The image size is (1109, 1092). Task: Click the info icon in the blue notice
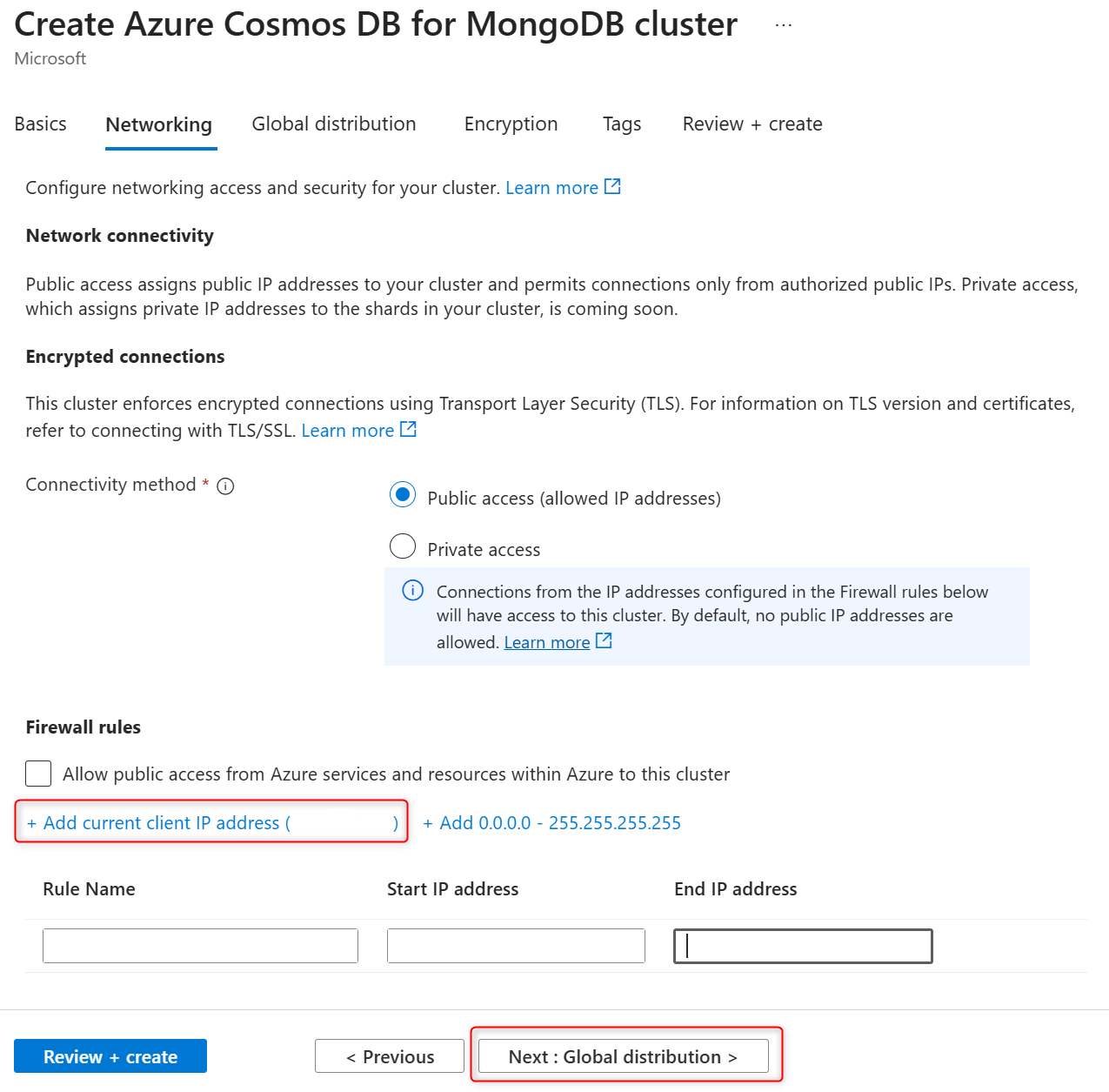tap(412, 591)
